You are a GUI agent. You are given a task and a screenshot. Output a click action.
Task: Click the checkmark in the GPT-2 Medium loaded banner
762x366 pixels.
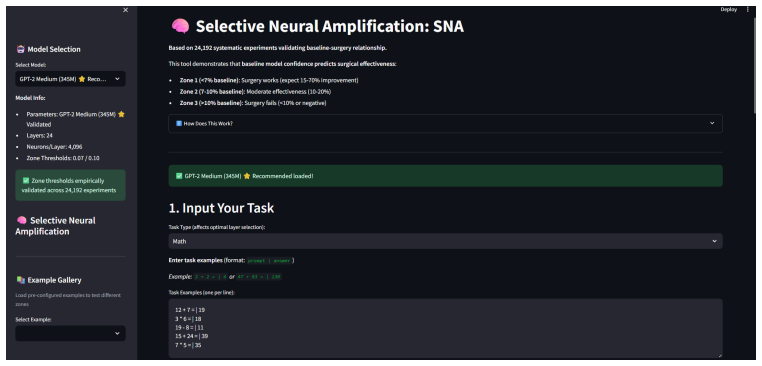(179, 176)
